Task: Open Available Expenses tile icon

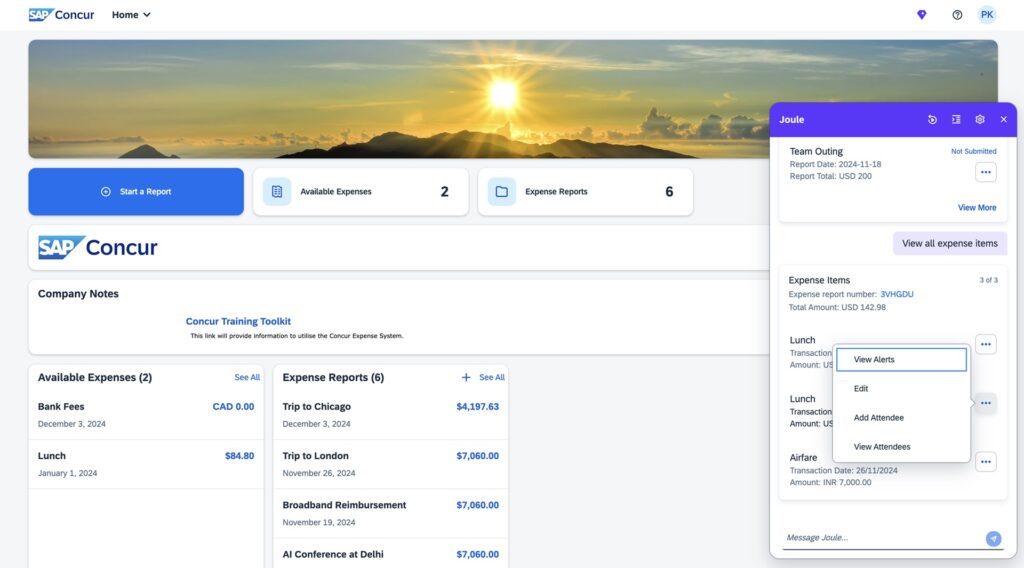Action: [277, 191]
